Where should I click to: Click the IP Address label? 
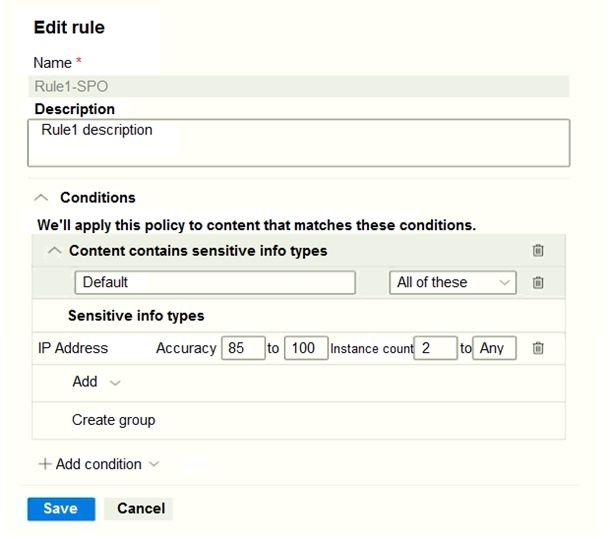pyautogui.click(x=73, y=348)
